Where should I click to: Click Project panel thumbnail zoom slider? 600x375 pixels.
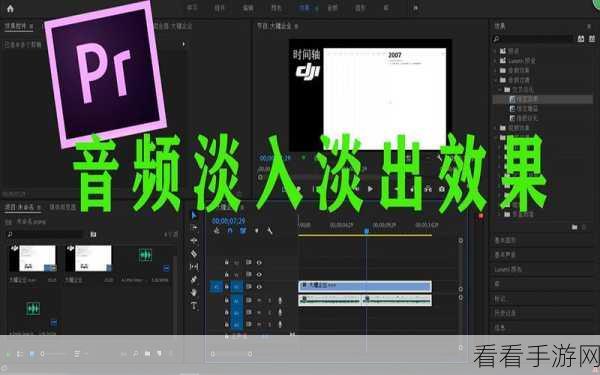42,354
